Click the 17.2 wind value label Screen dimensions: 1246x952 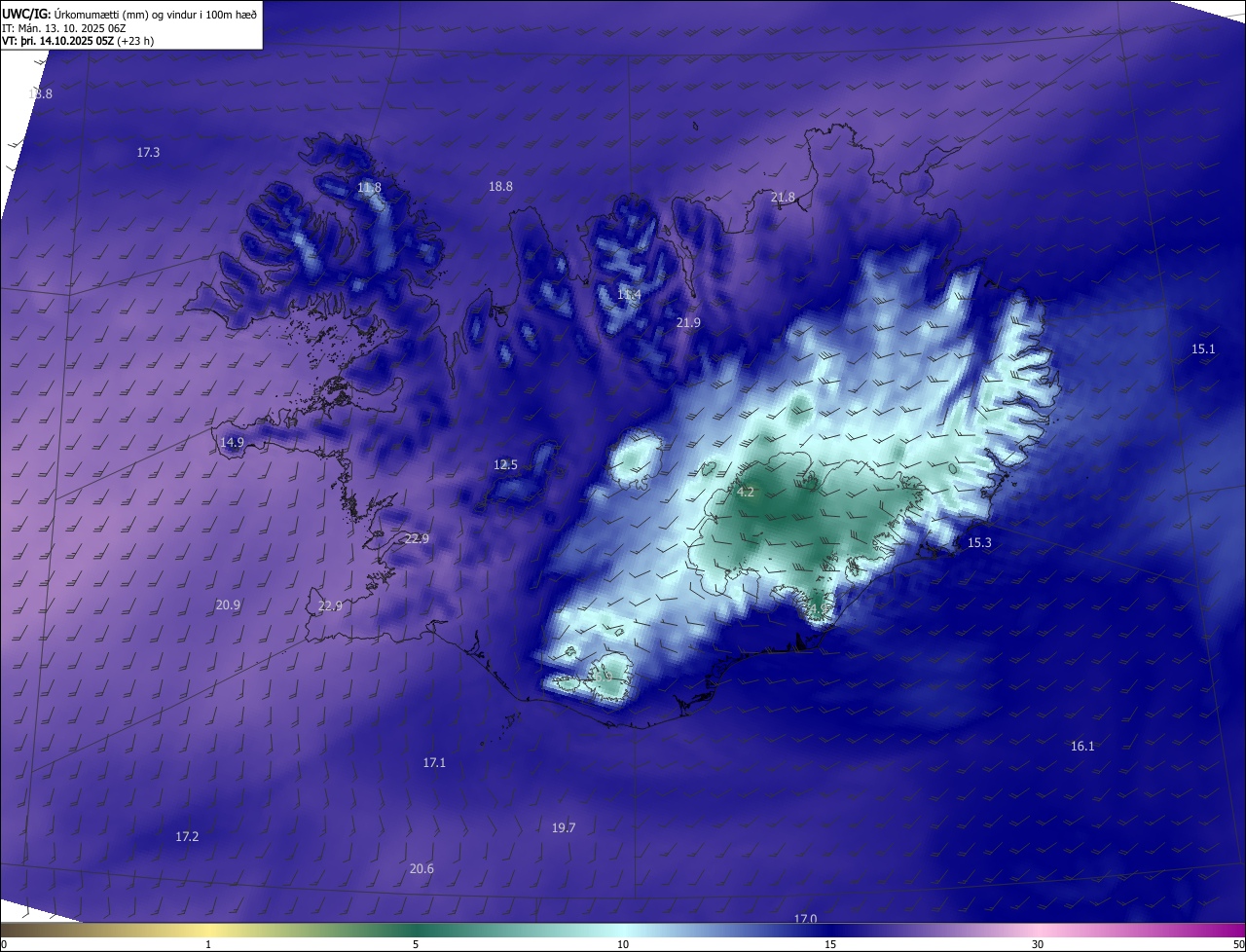(x=187, y=837)
